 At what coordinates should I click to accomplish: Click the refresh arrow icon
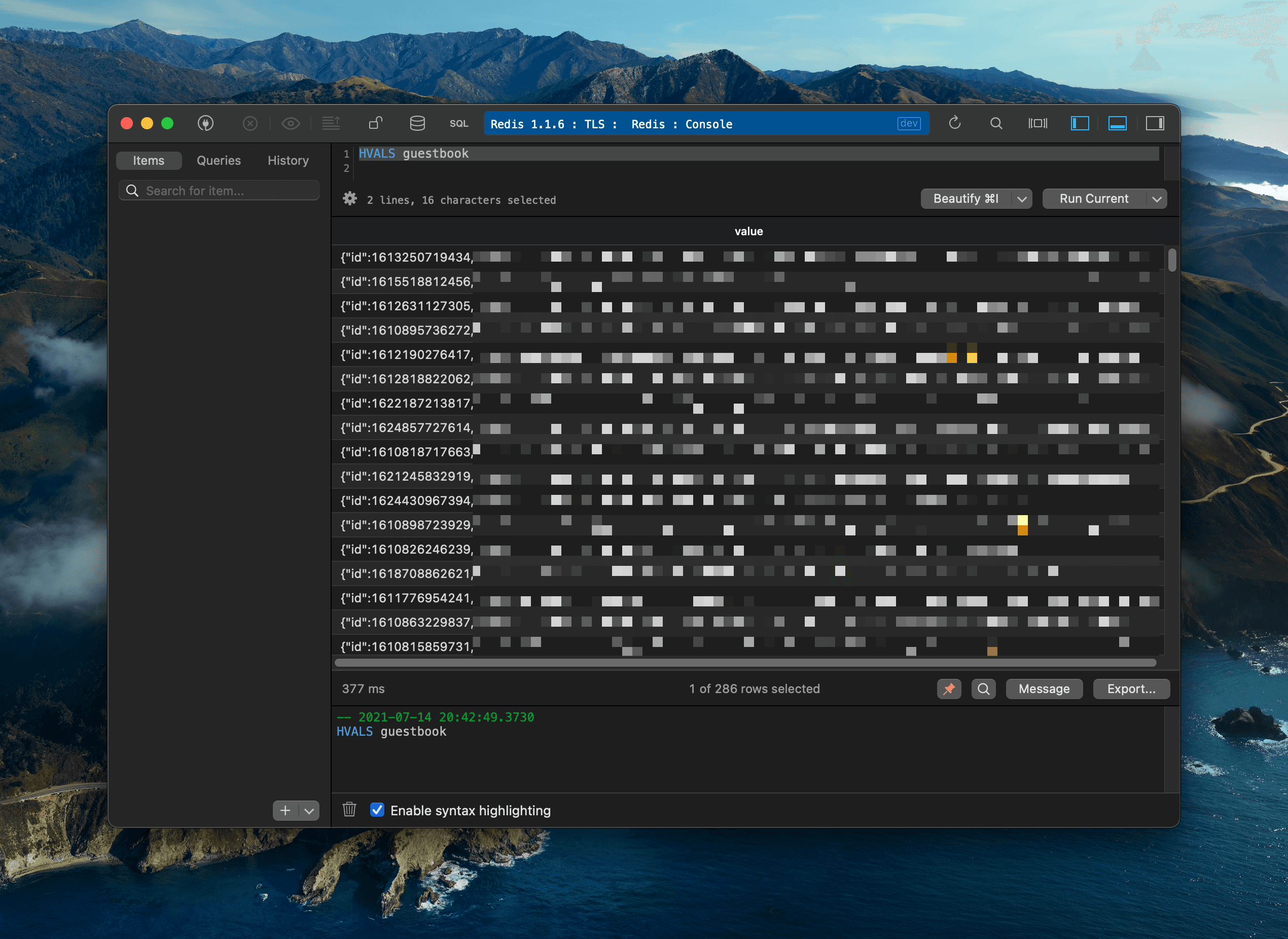[x=955, y=123]
